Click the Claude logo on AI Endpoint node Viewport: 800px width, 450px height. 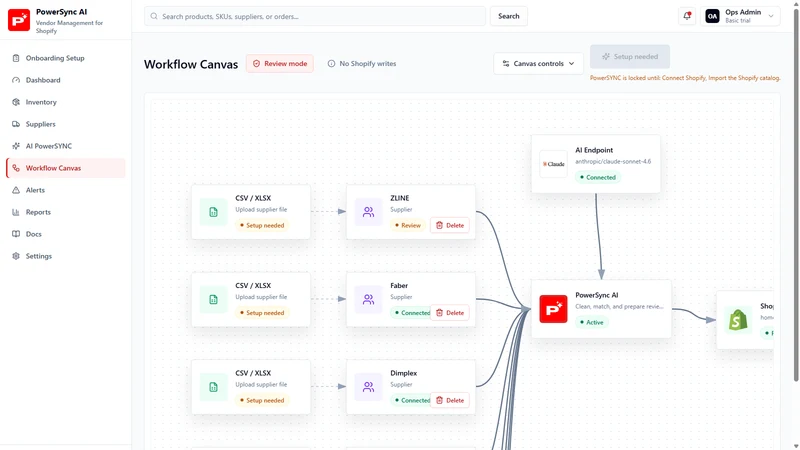click(x=554, y=164)
